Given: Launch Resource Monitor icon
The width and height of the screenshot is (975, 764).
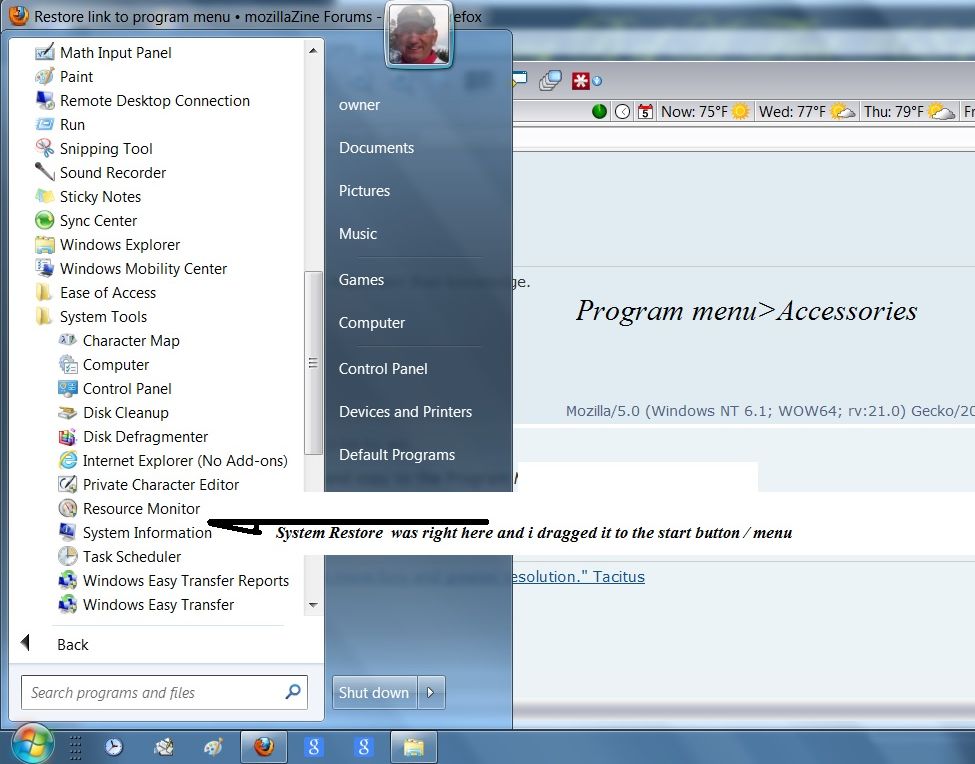Looking at the screenshot, I should (x=68, y=509).
